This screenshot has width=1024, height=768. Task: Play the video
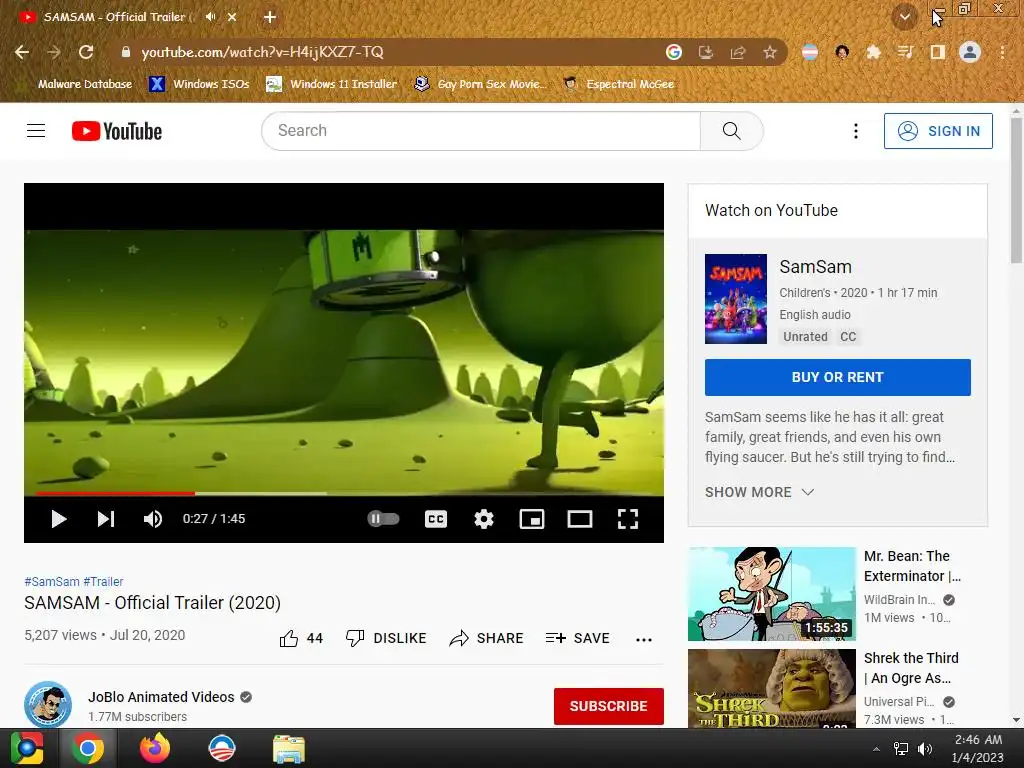tap(59, 519)
